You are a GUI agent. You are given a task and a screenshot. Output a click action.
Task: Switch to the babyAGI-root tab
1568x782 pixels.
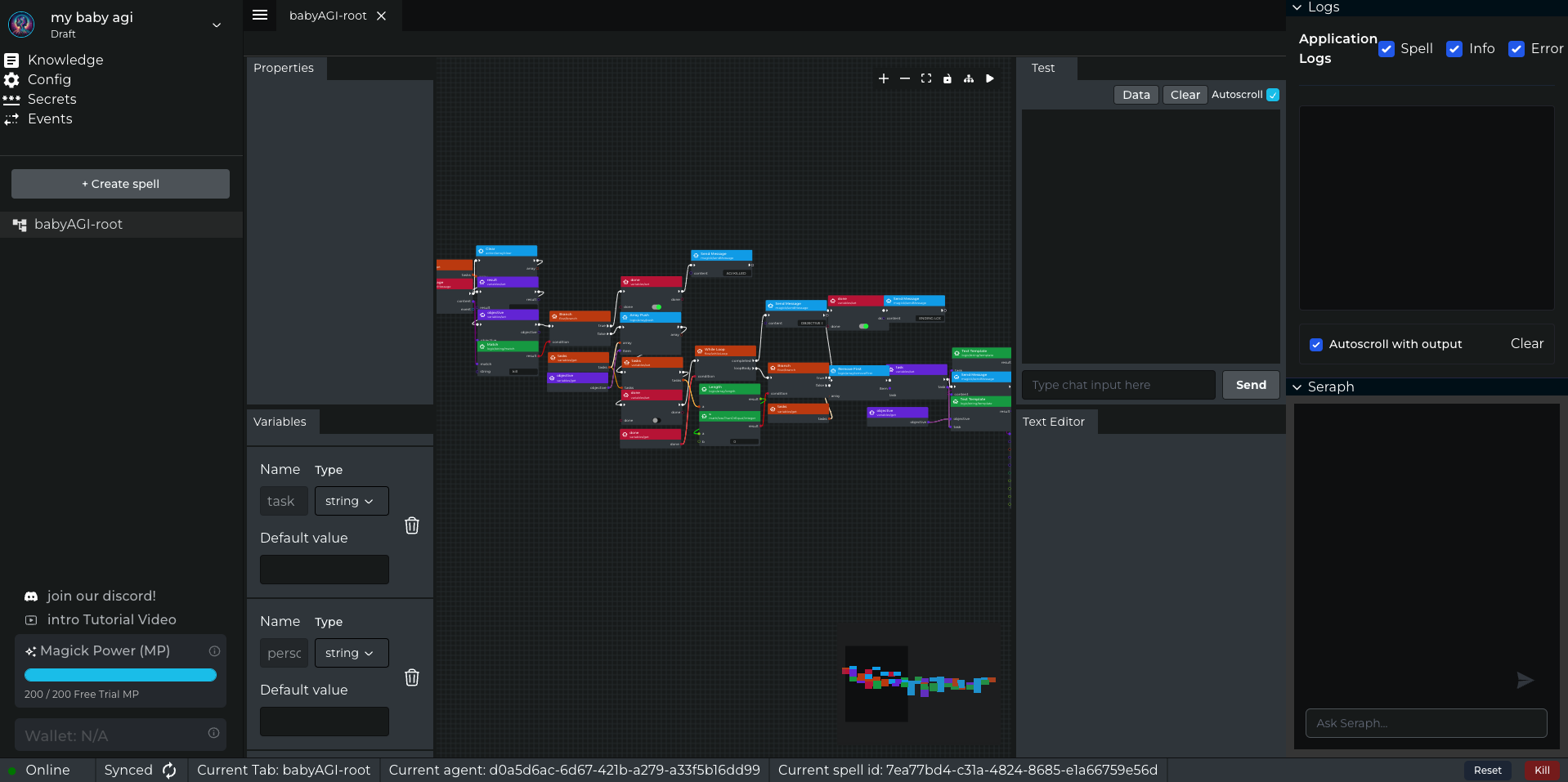pos(328,16)
